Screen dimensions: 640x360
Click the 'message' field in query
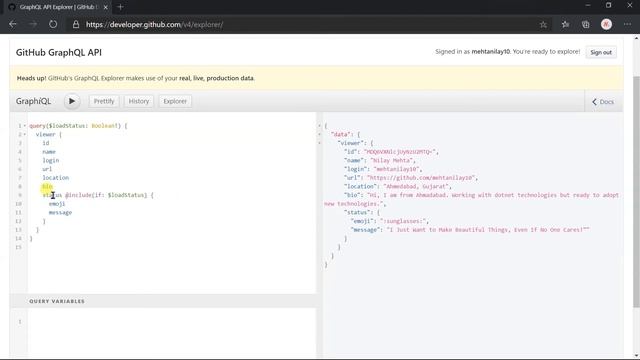tap(60, 212)
